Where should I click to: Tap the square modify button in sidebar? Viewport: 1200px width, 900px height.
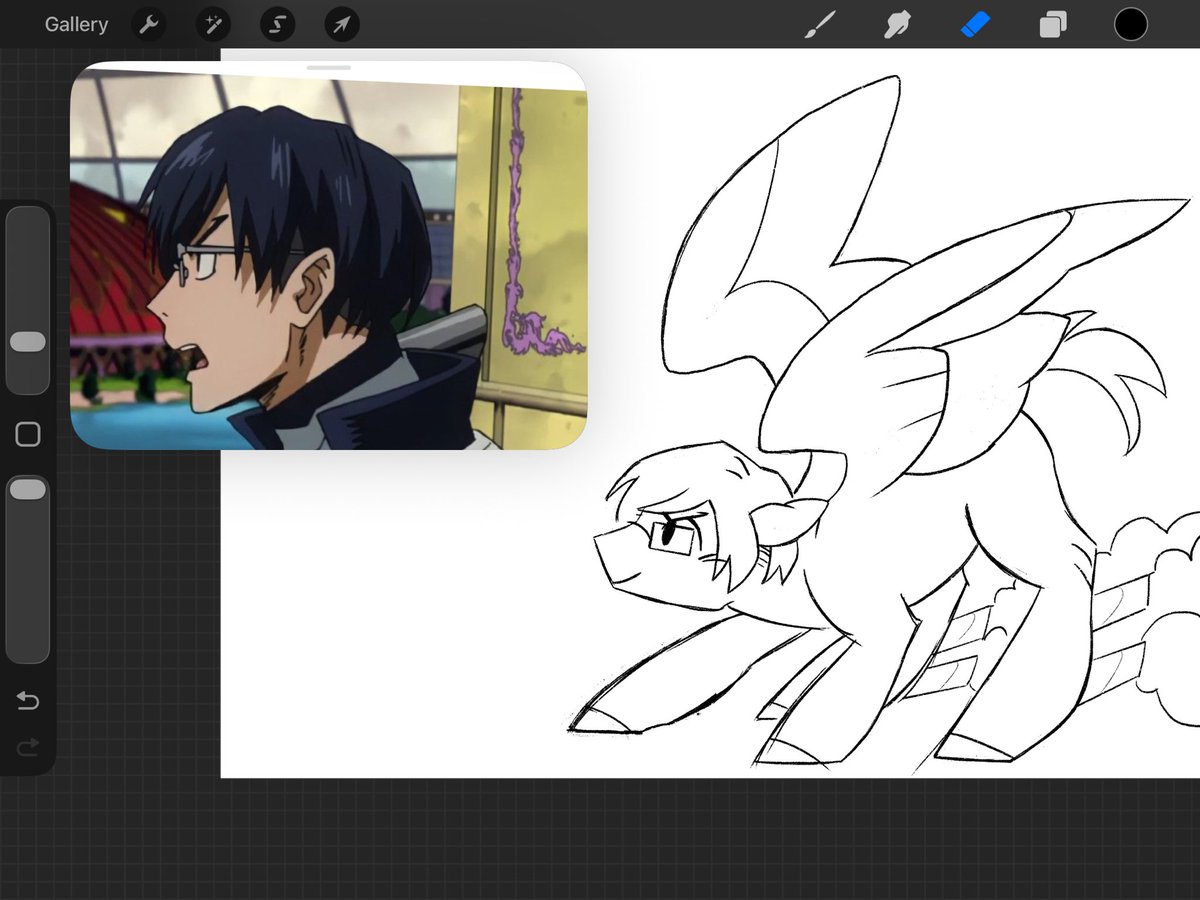pyautogui.click(x=28, y=434)
